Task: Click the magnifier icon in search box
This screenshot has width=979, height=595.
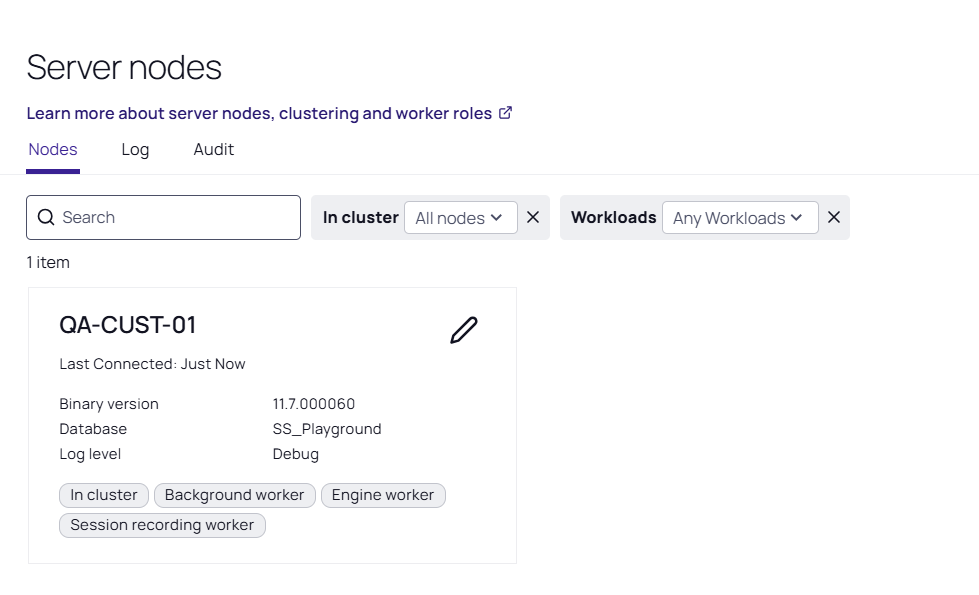Action: [46, 217]
